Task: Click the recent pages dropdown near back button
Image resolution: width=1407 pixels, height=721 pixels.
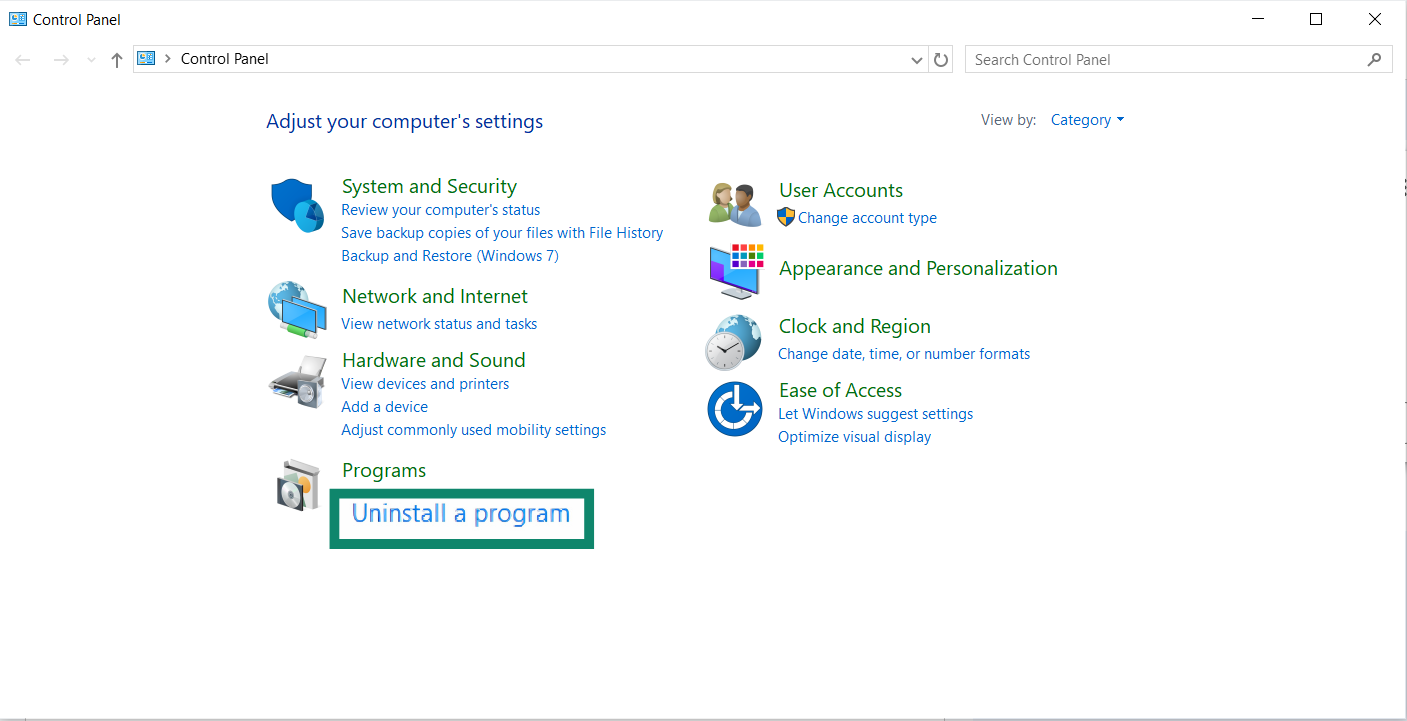Action: click(91, 59)
